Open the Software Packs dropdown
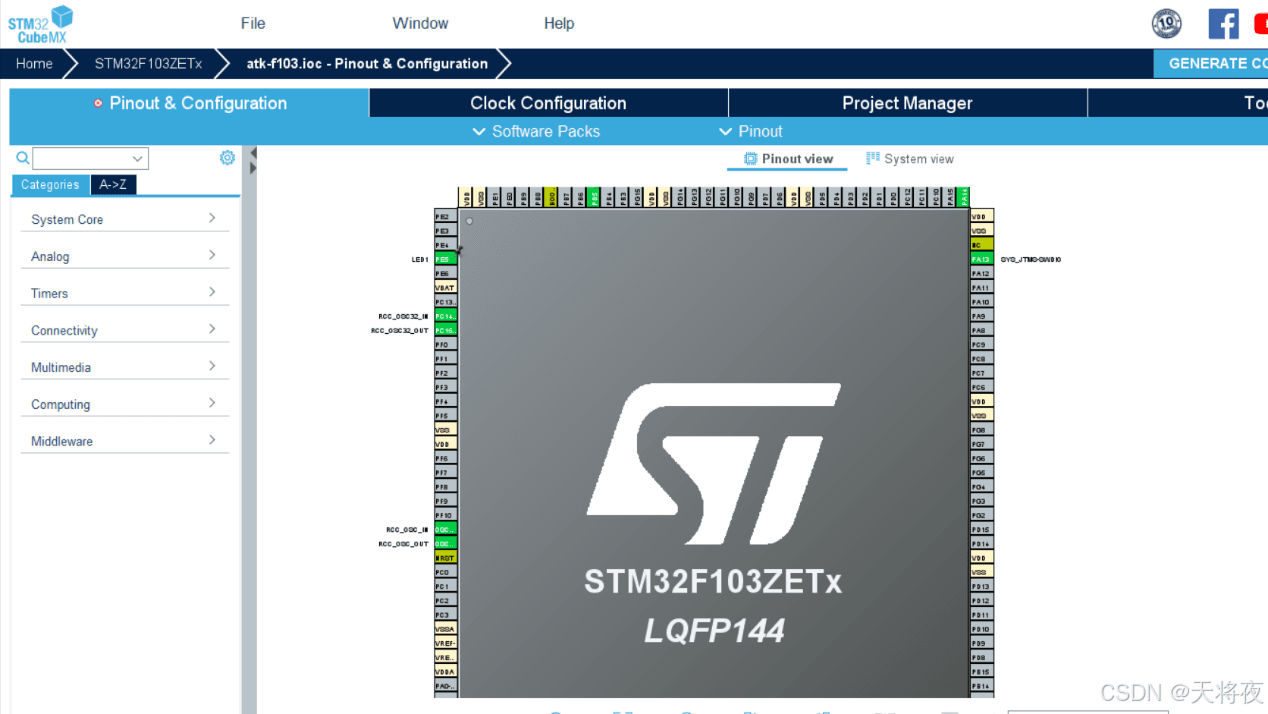1268x714 pixels. pos(536,131)
